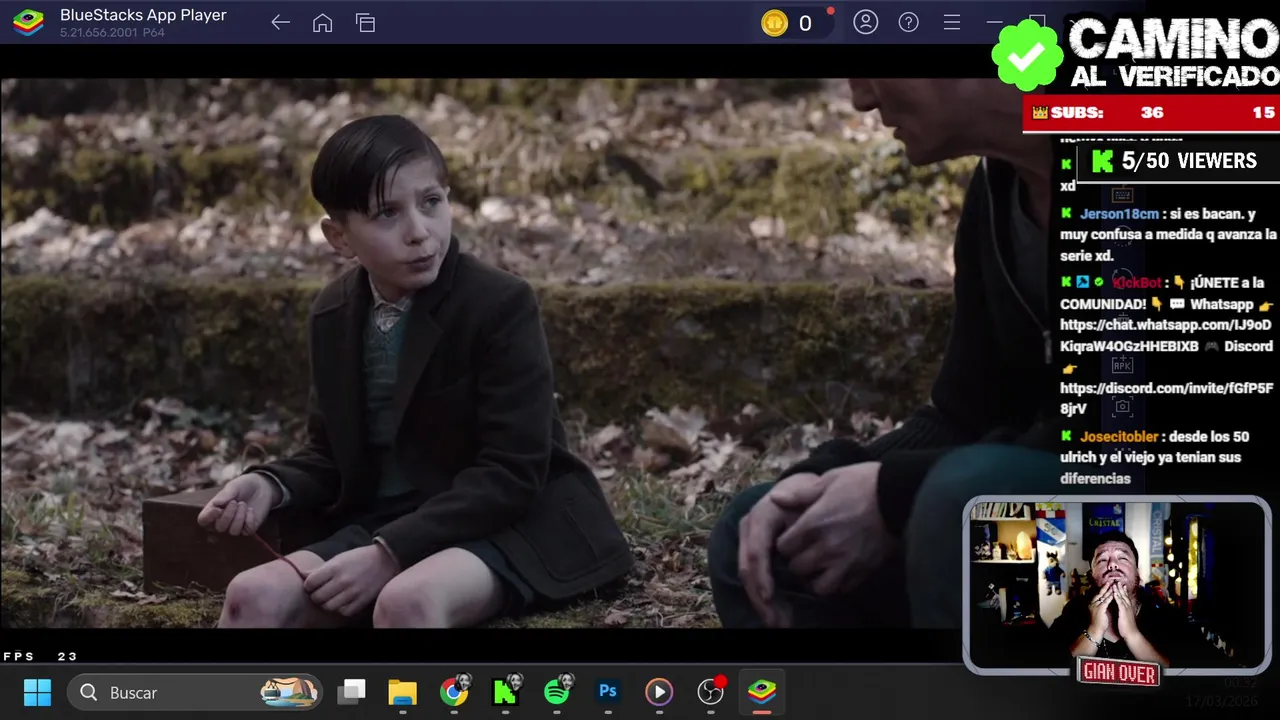Screen dimensions: 1280x720
Task: Open the Windows Start menu
Action: pyautogui.click(x=37, y=692)
